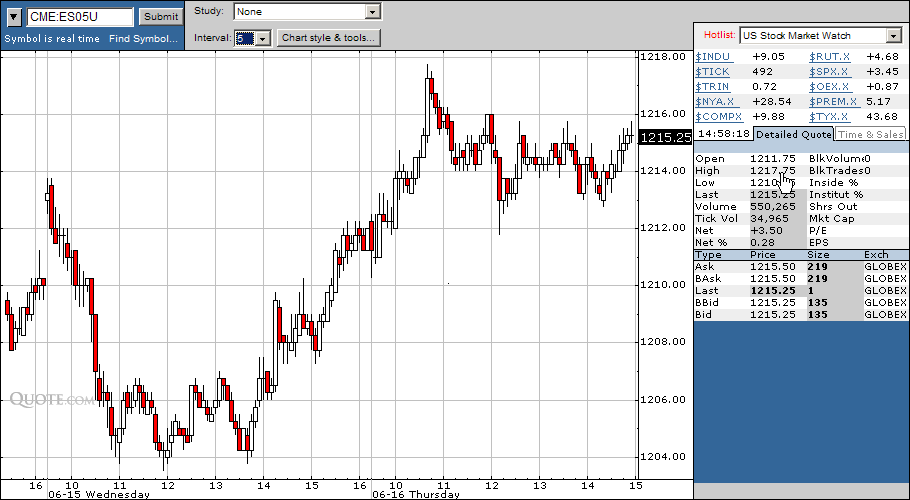Screen dimensions: 910x500
Task: Open the $NYA.X quote link
Action: 715,102
